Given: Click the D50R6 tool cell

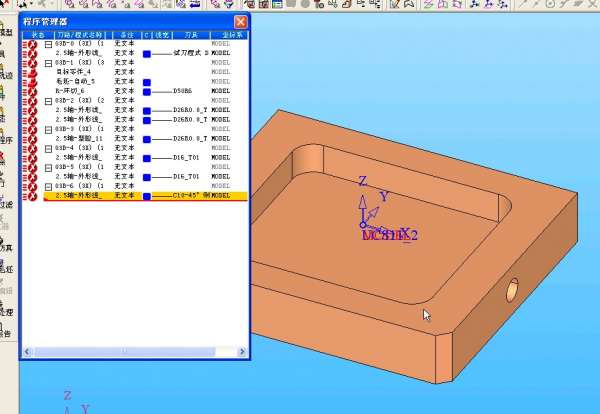Looking at the screenshot, I should coord(183,91).
